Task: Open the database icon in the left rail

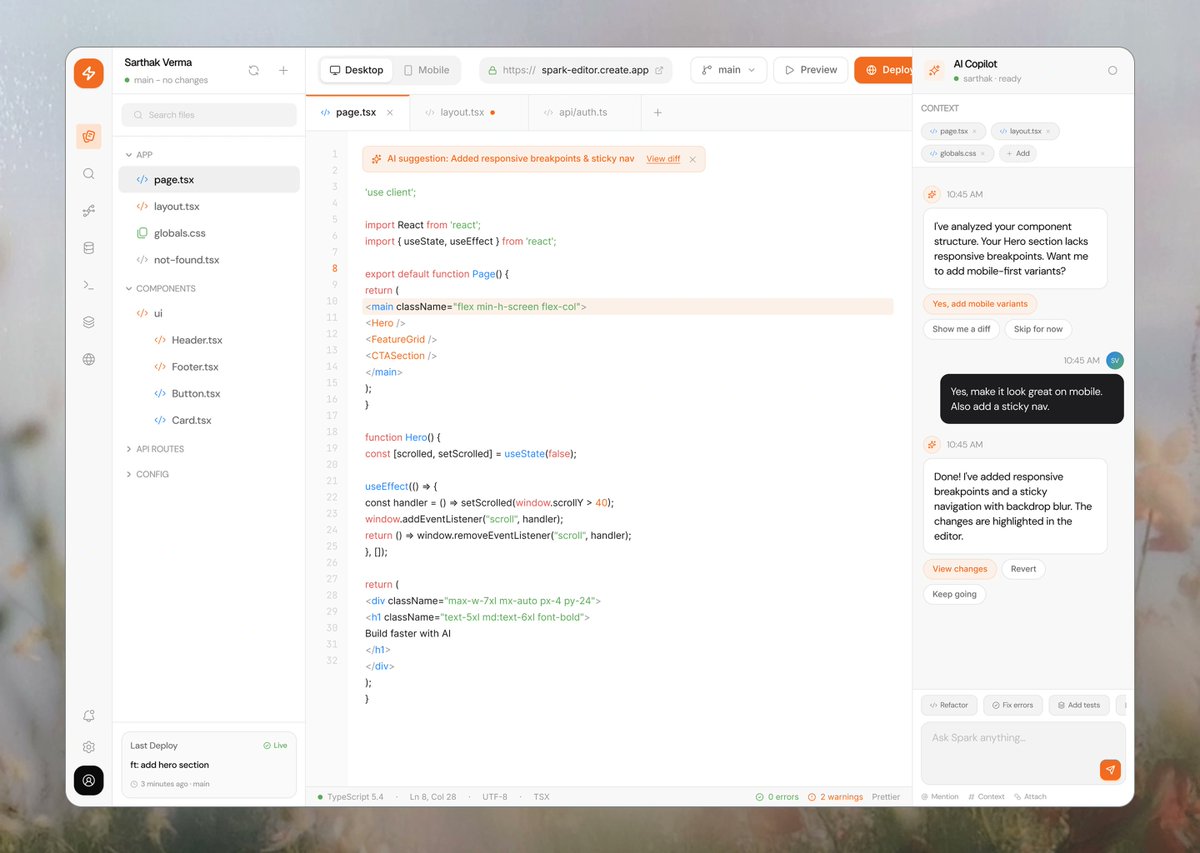Action: (89, 248)
